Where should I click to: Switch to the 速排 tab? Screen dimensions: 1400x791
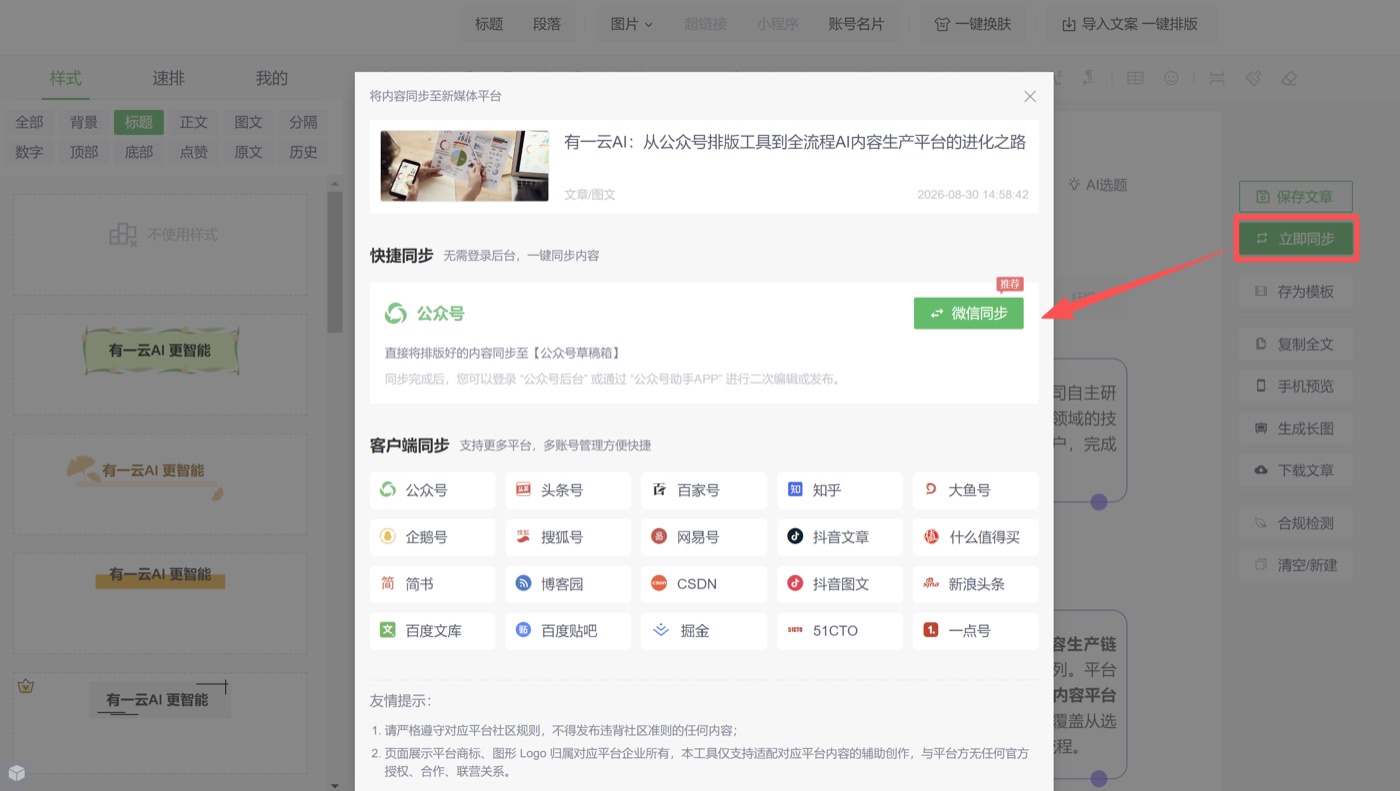tap(168, 78)
